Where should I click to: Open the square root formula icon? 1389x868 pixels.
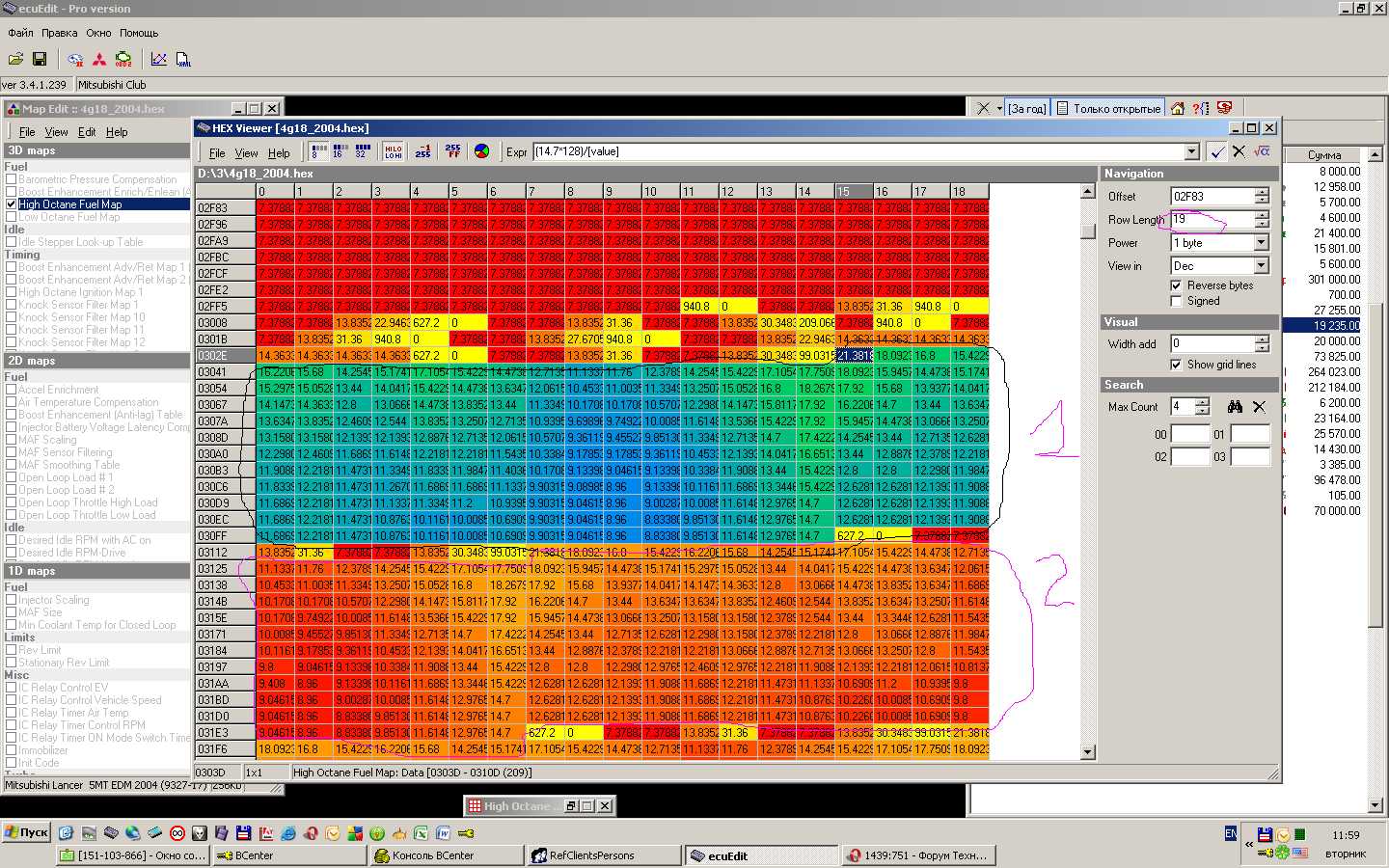coord(1262,151)
